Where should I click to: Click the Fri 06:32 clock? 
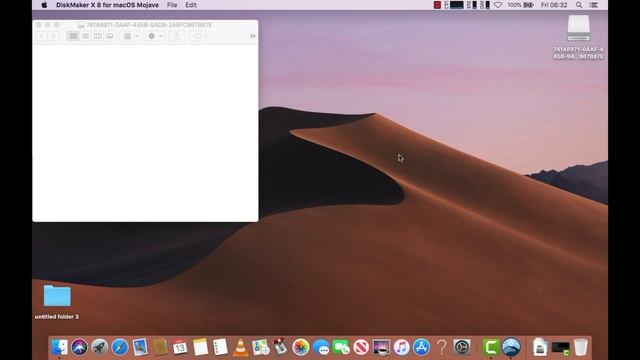point(554,5)
